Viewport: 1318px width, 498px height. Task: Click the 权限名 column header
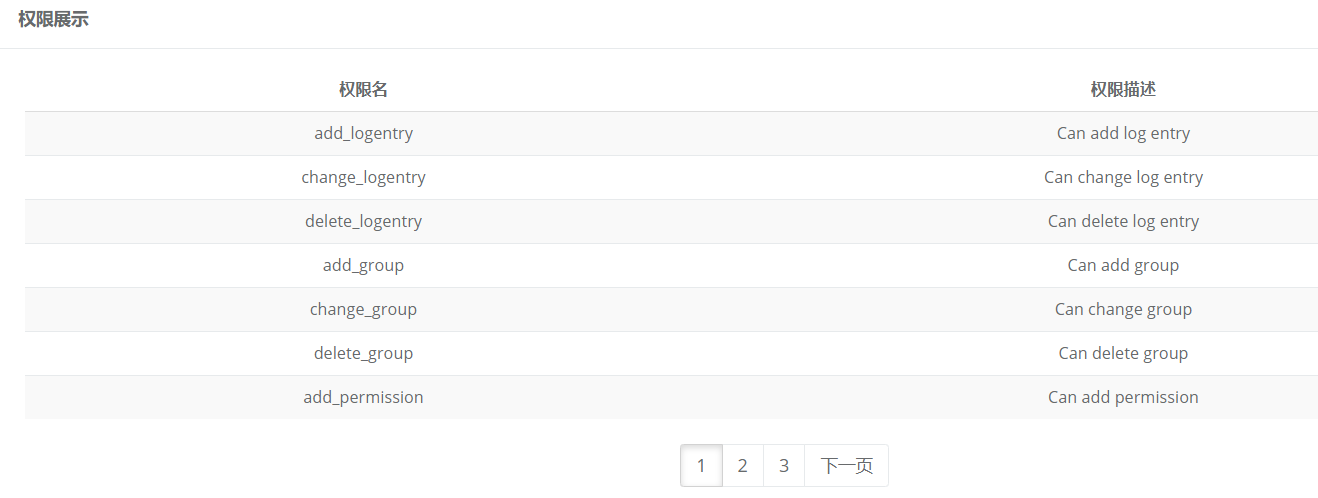pos(363,90)
